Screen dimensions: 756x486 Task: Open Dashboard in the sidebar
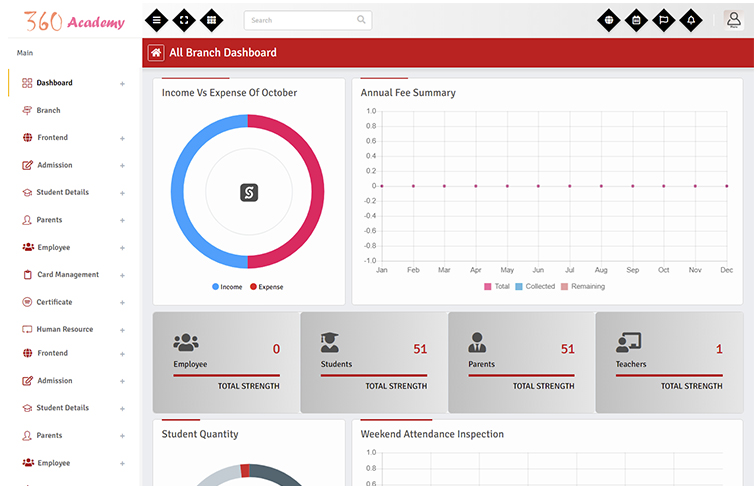point(54,83)
